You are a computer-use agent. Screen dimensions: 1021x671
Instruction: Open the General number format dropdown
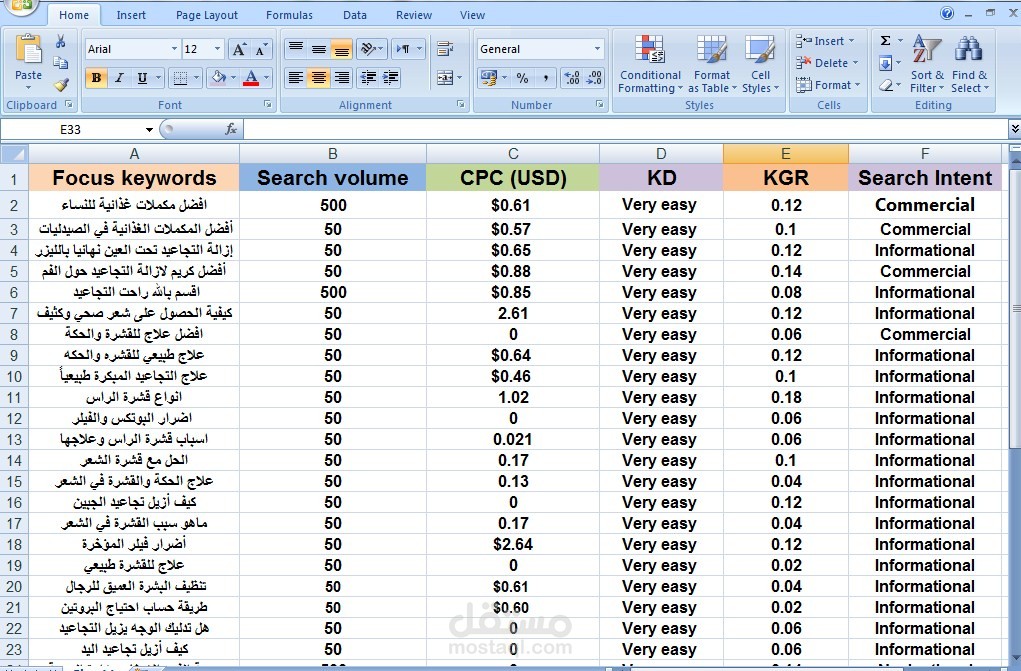599,48
